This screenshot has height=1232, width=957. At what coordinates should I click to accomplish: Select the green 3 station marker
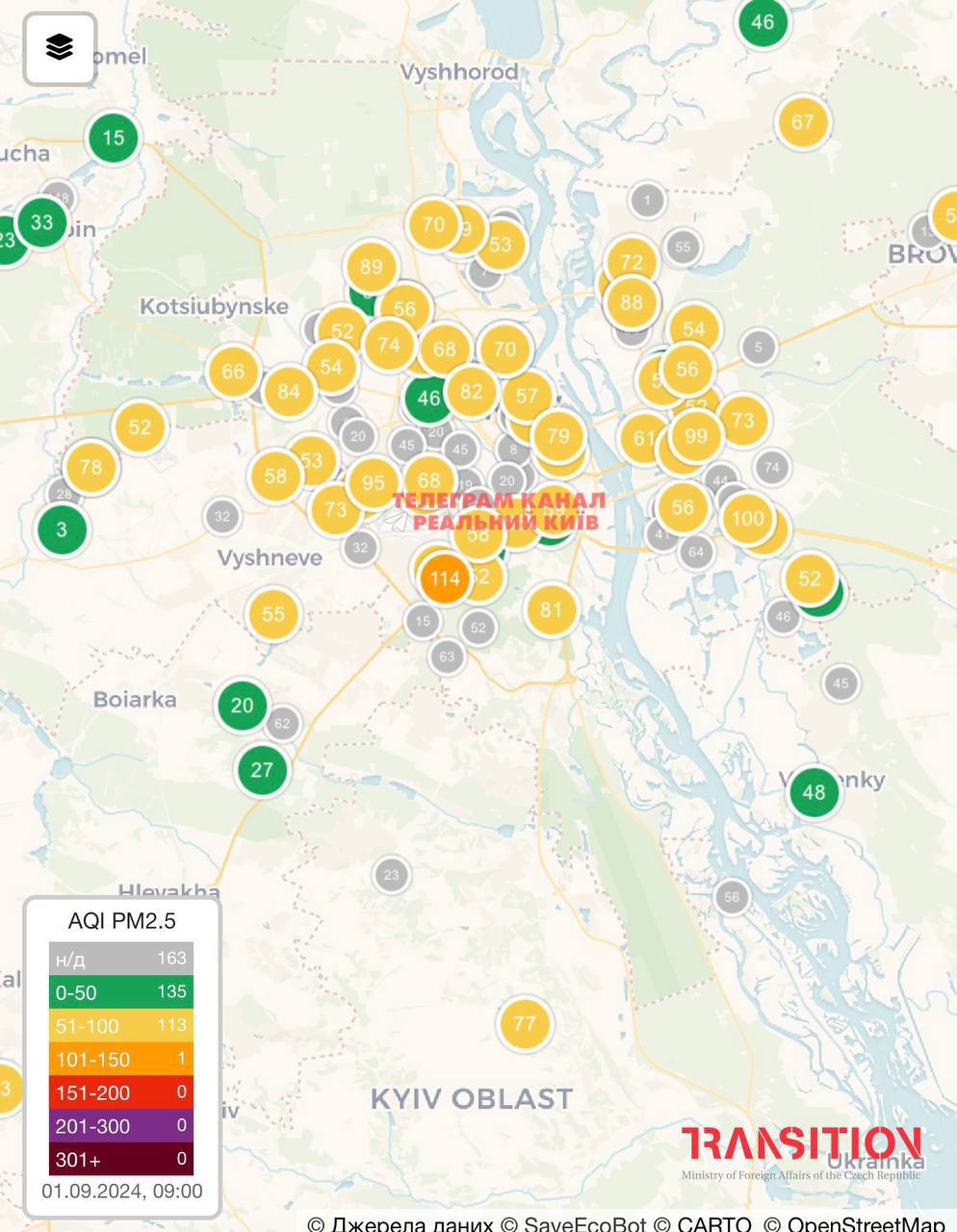pyautogui.click(x=63, y=529)
